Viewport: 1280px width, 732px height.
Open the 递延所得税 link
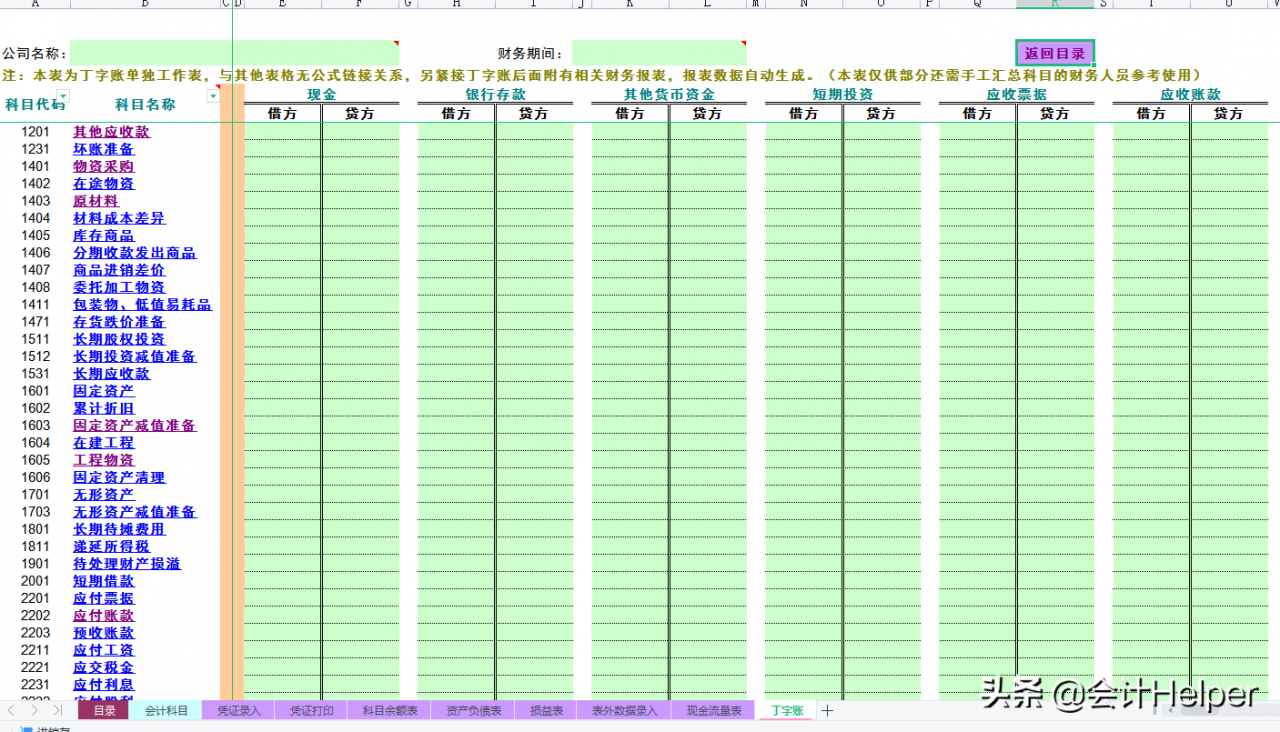tap(111, 547)
